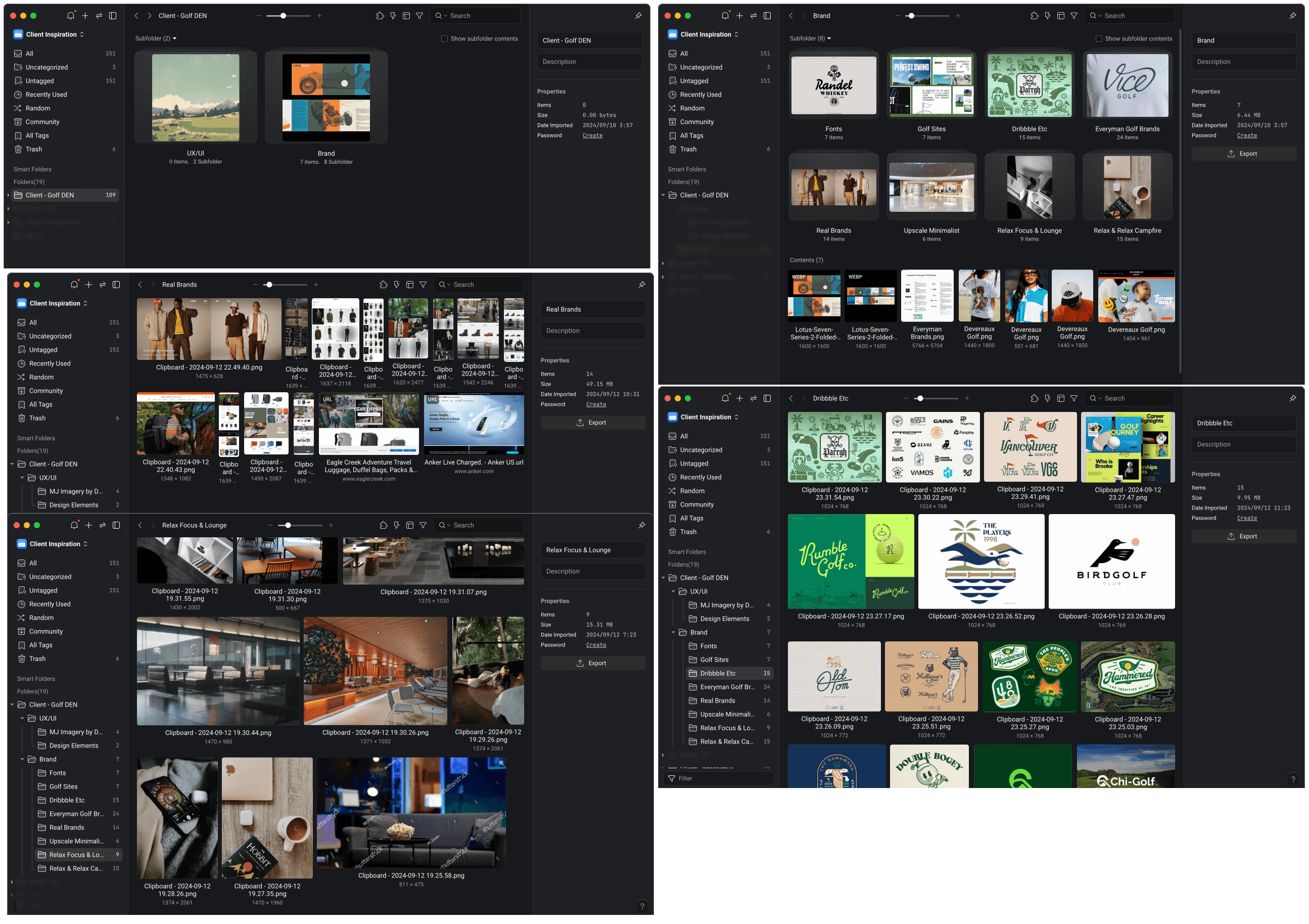This screenshot has height=924, width=1309.
Task: Collapse Client - Golf DEN folder arrow in Brand window
Action: [663, 195]
